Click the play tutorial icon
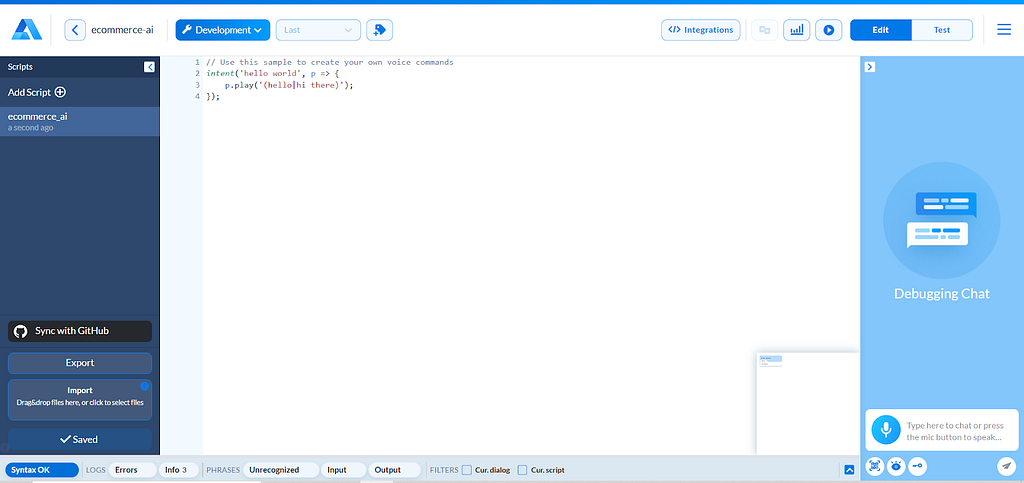The height and width of the screenshot is (483, 1024). [829, 30]
